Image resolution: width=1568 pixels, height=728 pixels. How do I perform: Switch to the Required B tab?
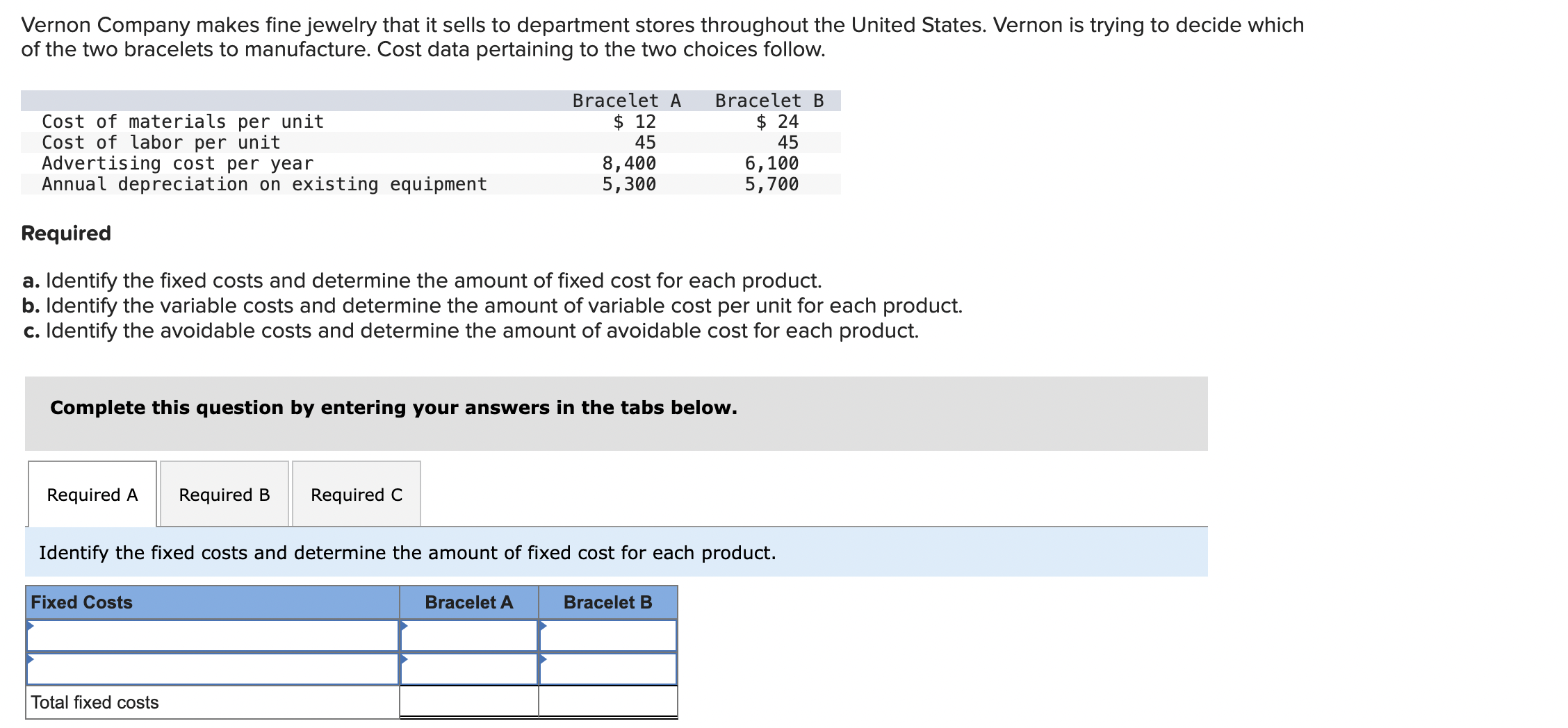224,495
